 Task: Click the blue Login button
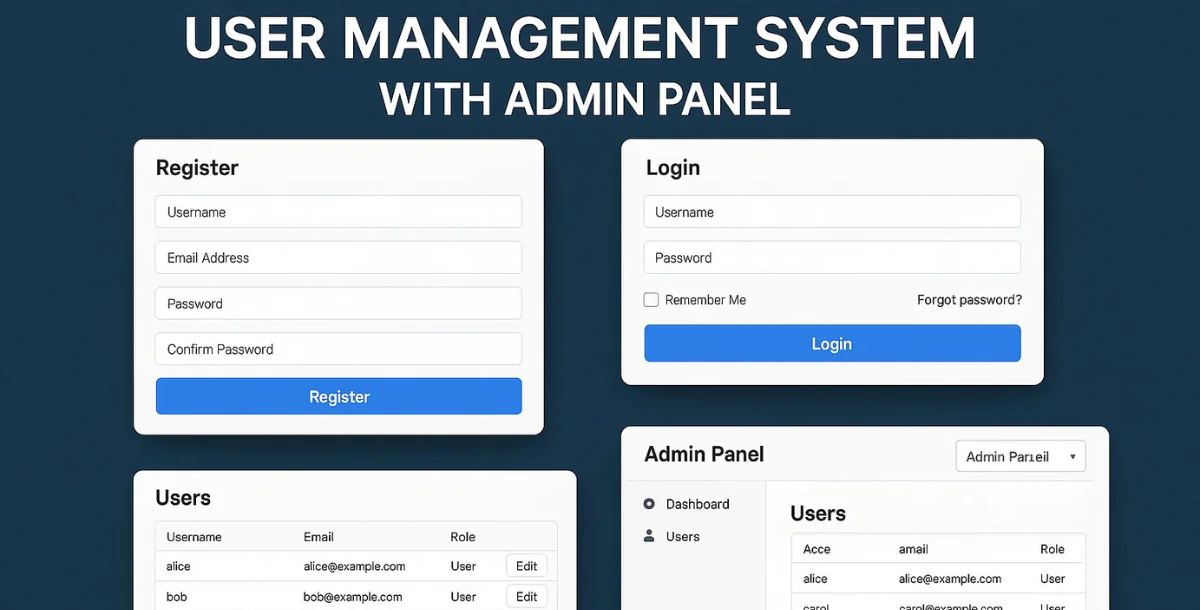pos(832,343)
